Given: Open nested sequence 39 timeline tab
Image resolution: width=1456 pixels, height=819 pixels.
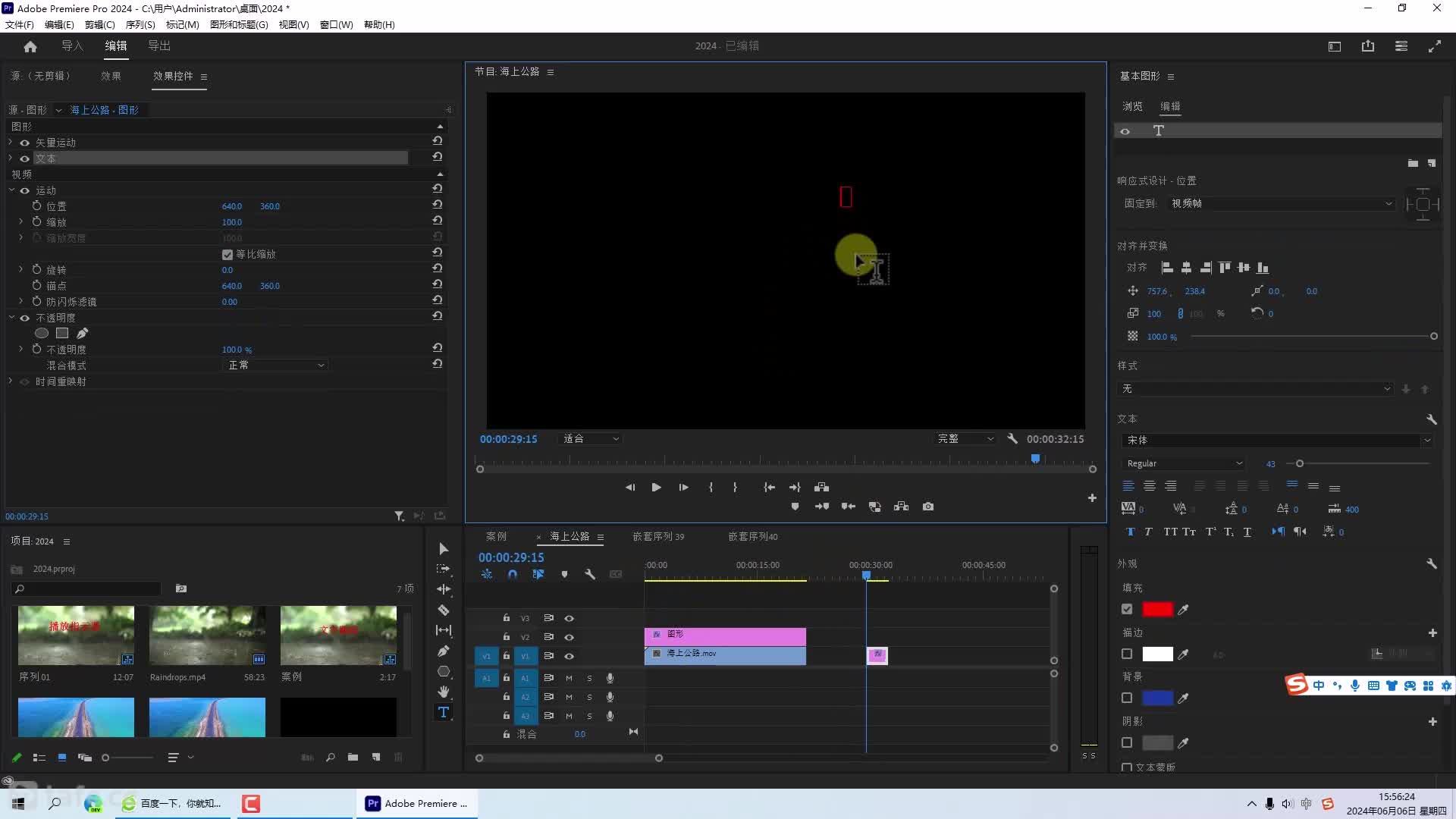Looking at the screenshot, I should pyautogui.click(x=658, y=536).
